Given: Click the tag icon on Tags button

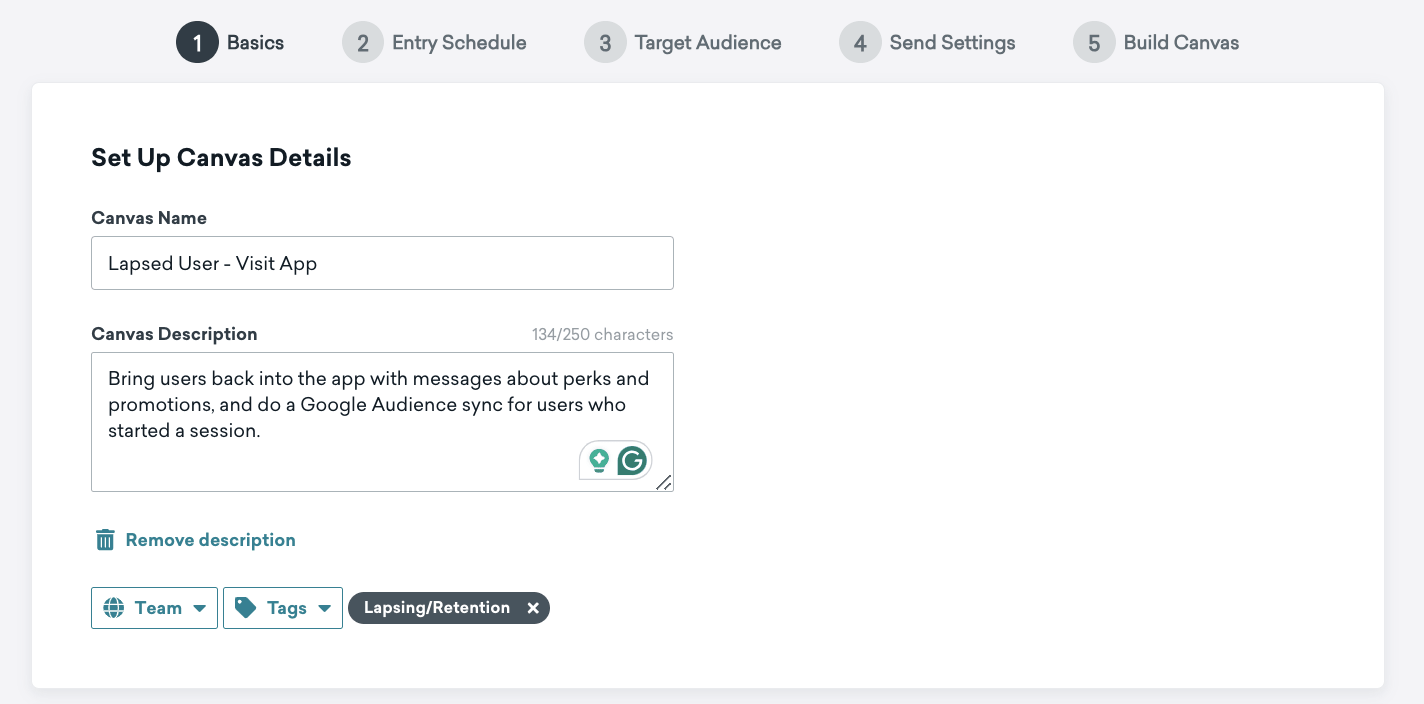Looking at the screenshot, I should pyautogui.click(x=246, y=608).
